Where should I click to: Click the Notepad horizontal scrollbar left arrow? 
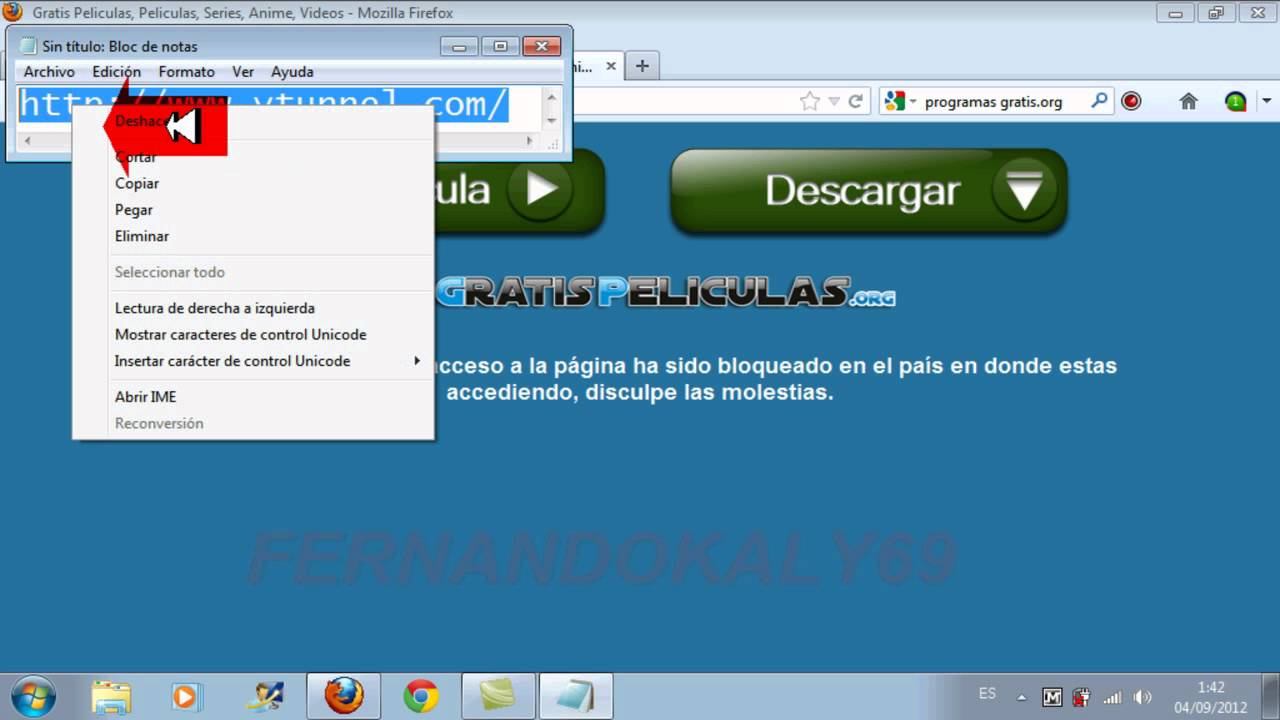[27, 142]
